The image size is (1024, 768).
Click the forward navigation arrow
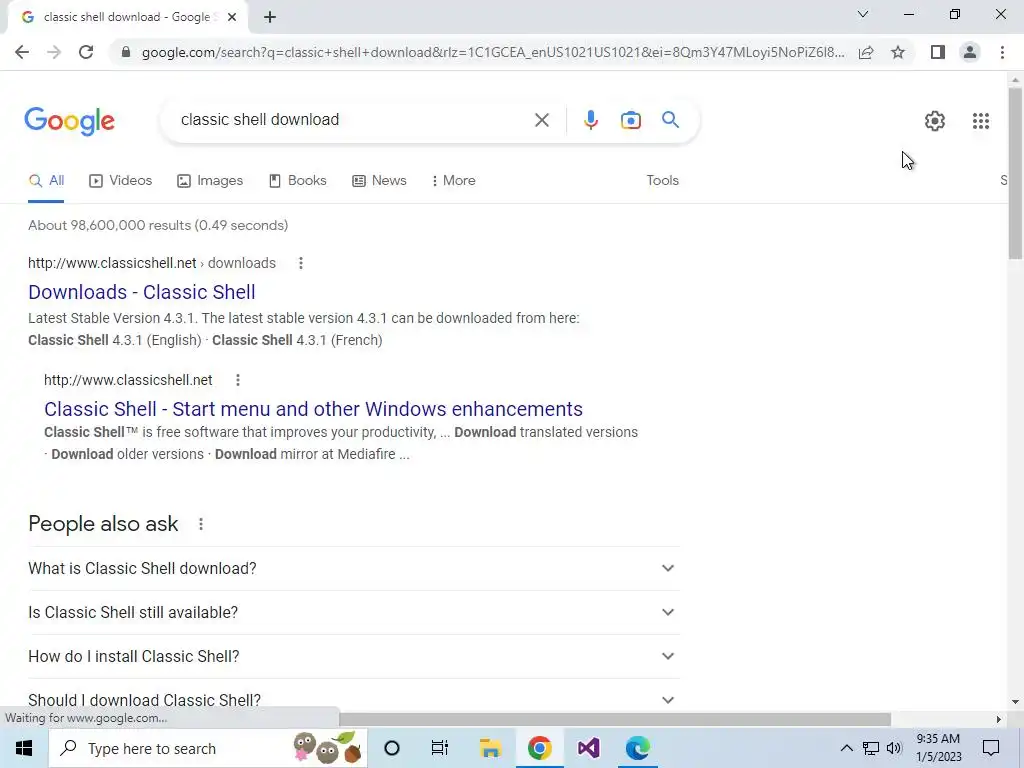point(54,52)
